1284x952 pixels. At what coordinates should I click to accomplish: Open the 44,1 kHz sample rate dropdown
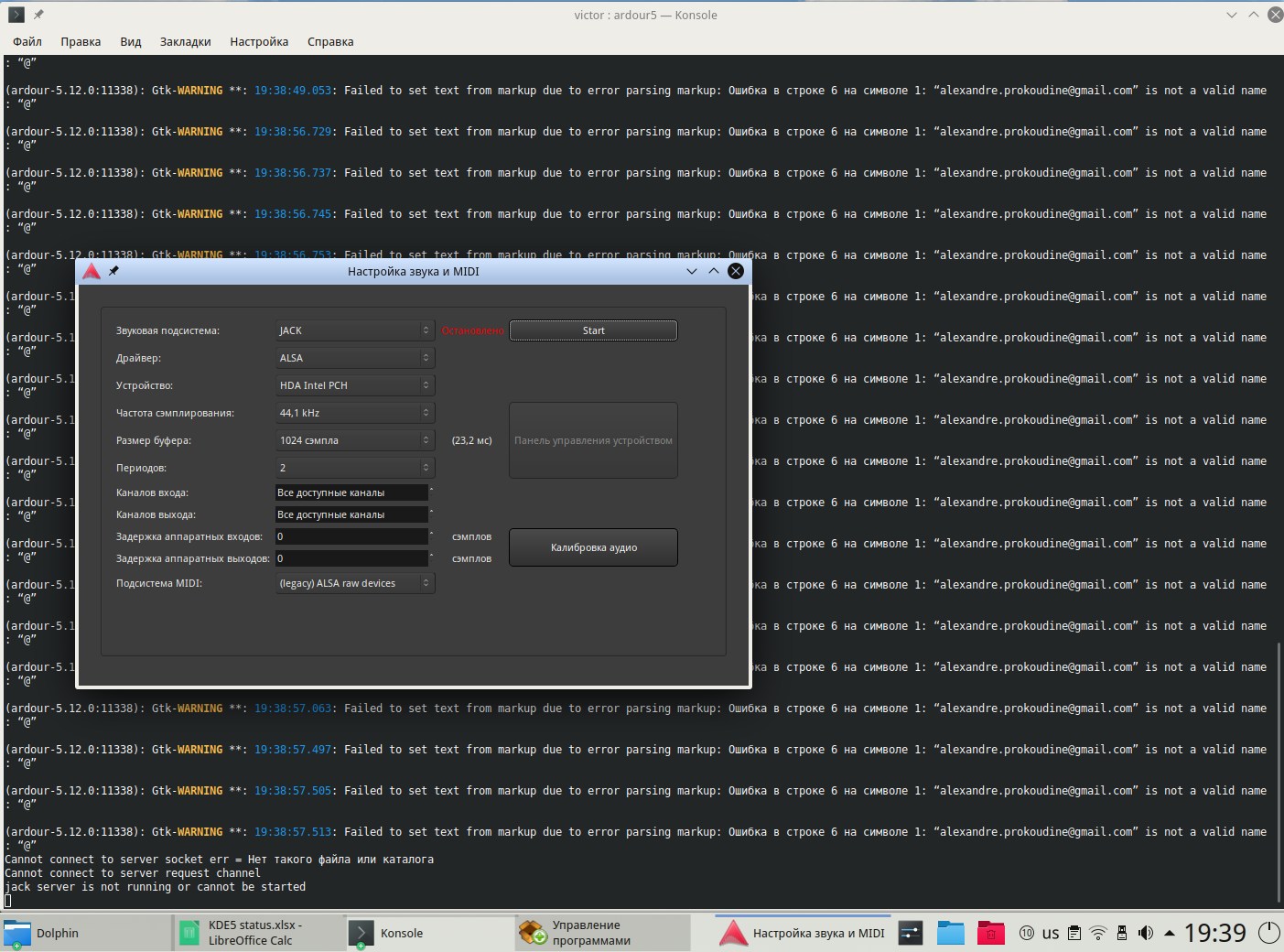[354, 413]
